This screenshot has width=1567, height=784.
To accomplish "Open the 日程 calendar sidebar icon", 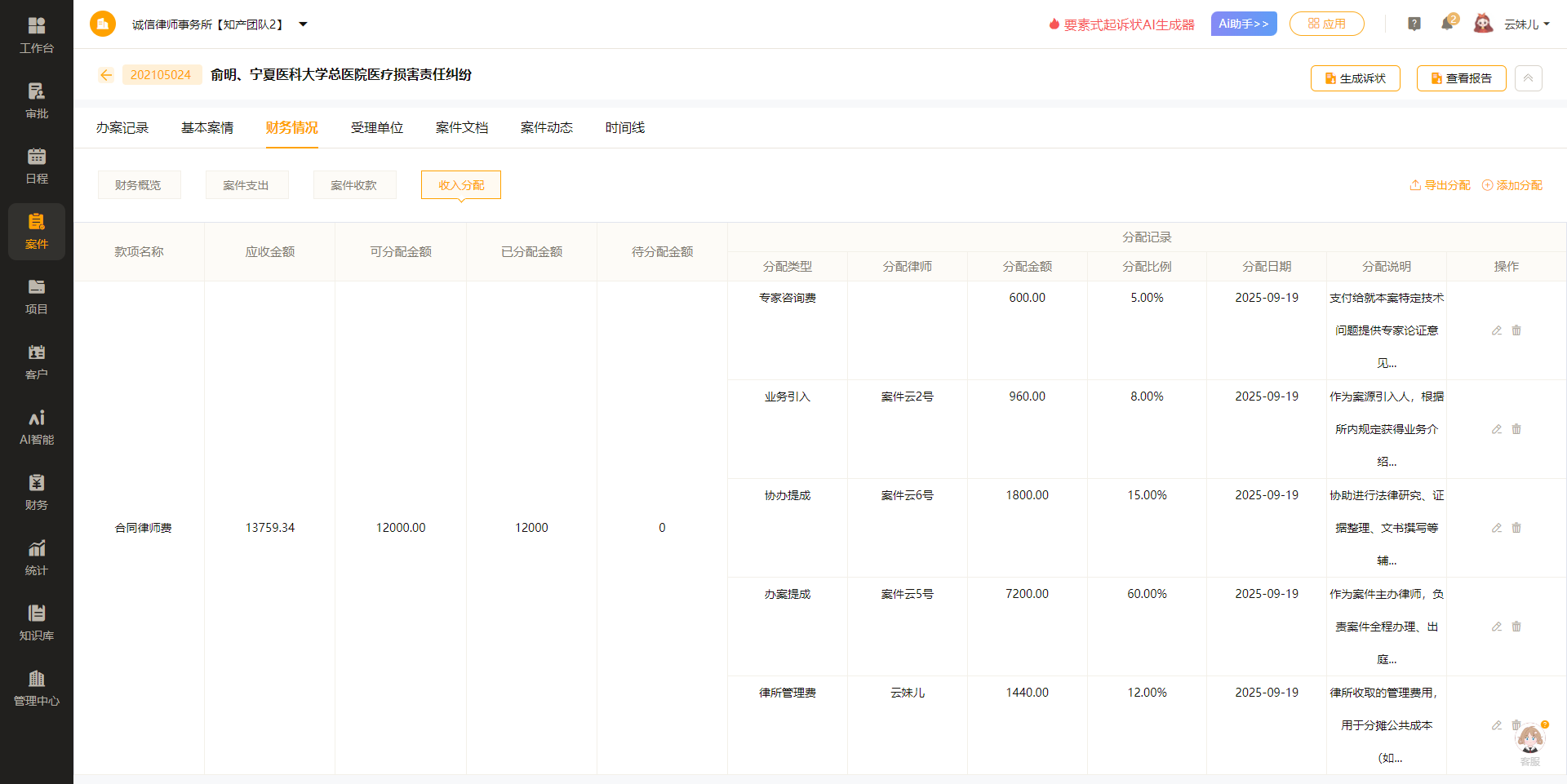I will click(x=37, y=166).
